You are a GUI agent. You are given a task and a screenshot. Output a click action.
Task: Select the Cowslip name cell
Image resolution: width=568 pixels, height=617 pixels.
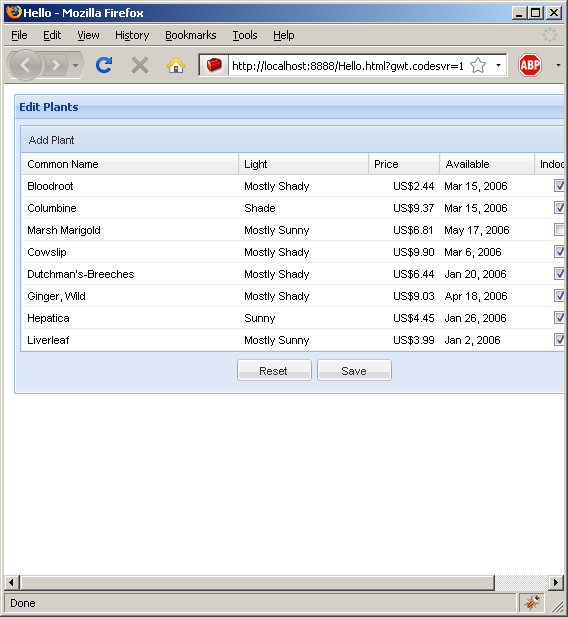[130, 252]
